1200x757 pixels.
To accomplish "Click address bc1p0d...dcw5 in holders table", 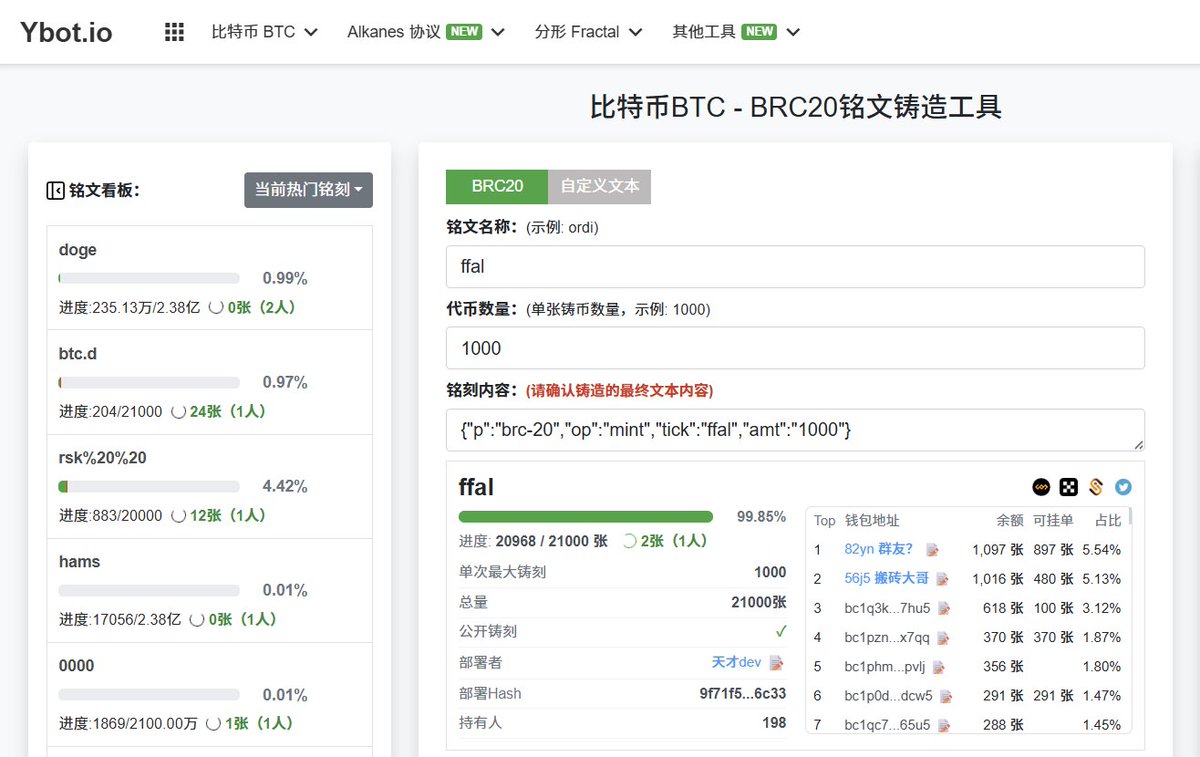I will coord(888,696).
